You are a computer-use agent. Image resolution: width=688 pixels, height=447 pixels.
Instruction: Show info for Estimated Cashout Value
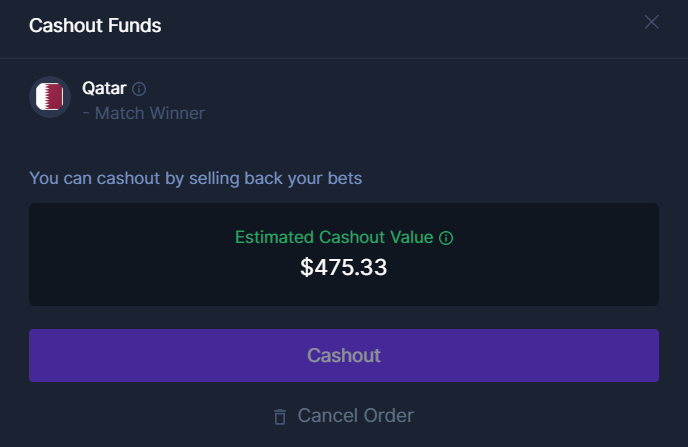(446, 238)
